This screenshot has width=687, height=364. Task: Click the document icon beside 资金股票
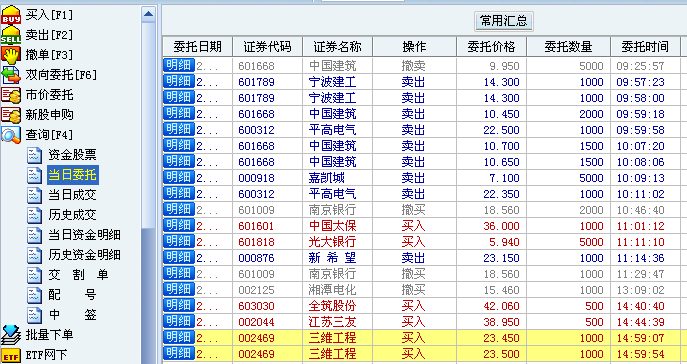[x=34, y=155]
